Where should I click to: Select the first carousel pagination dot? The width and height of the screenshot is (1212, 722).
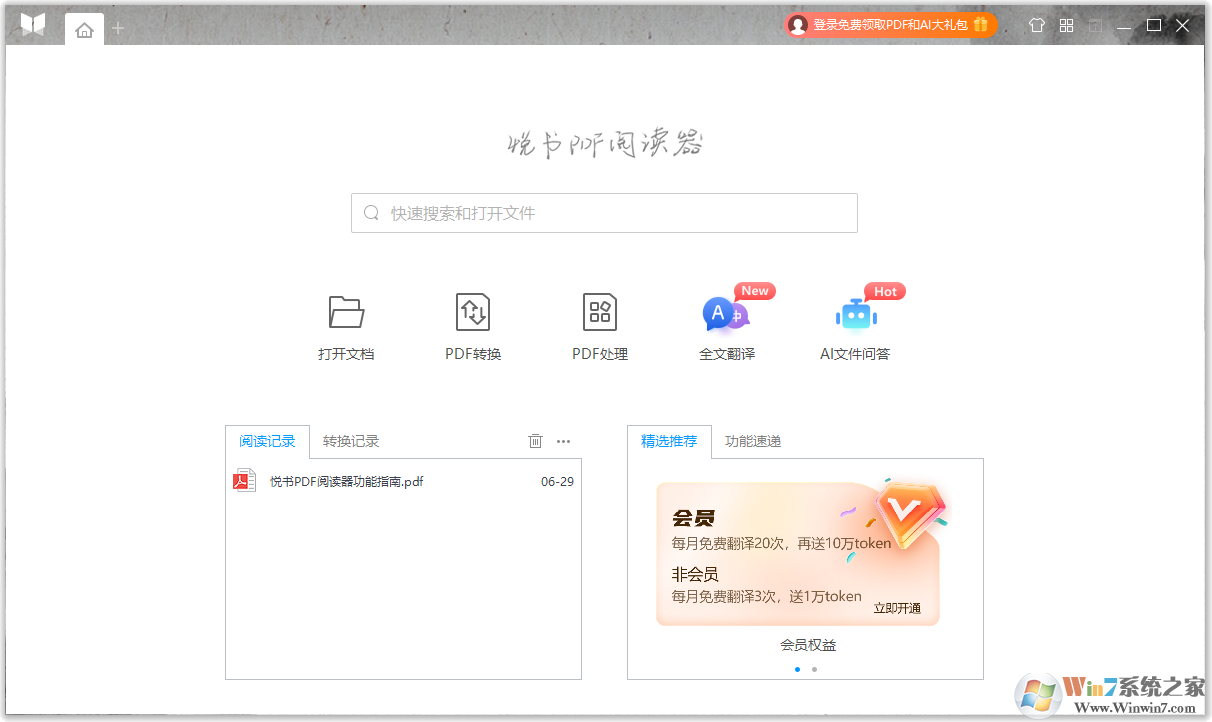tap(797, 668)
